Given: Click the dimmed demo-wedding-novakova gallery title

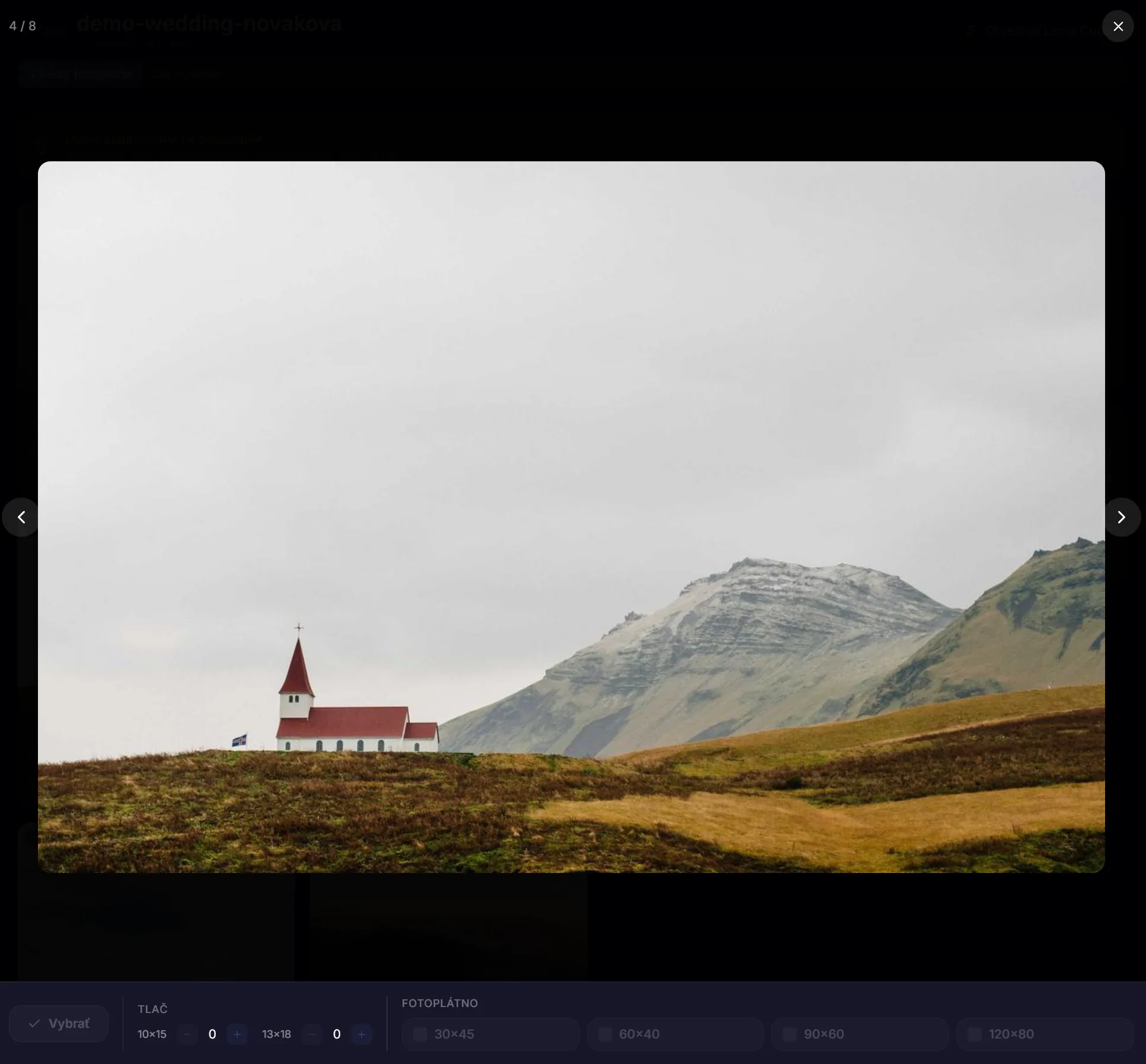Looking at the screenshot, I should [209, 24].
